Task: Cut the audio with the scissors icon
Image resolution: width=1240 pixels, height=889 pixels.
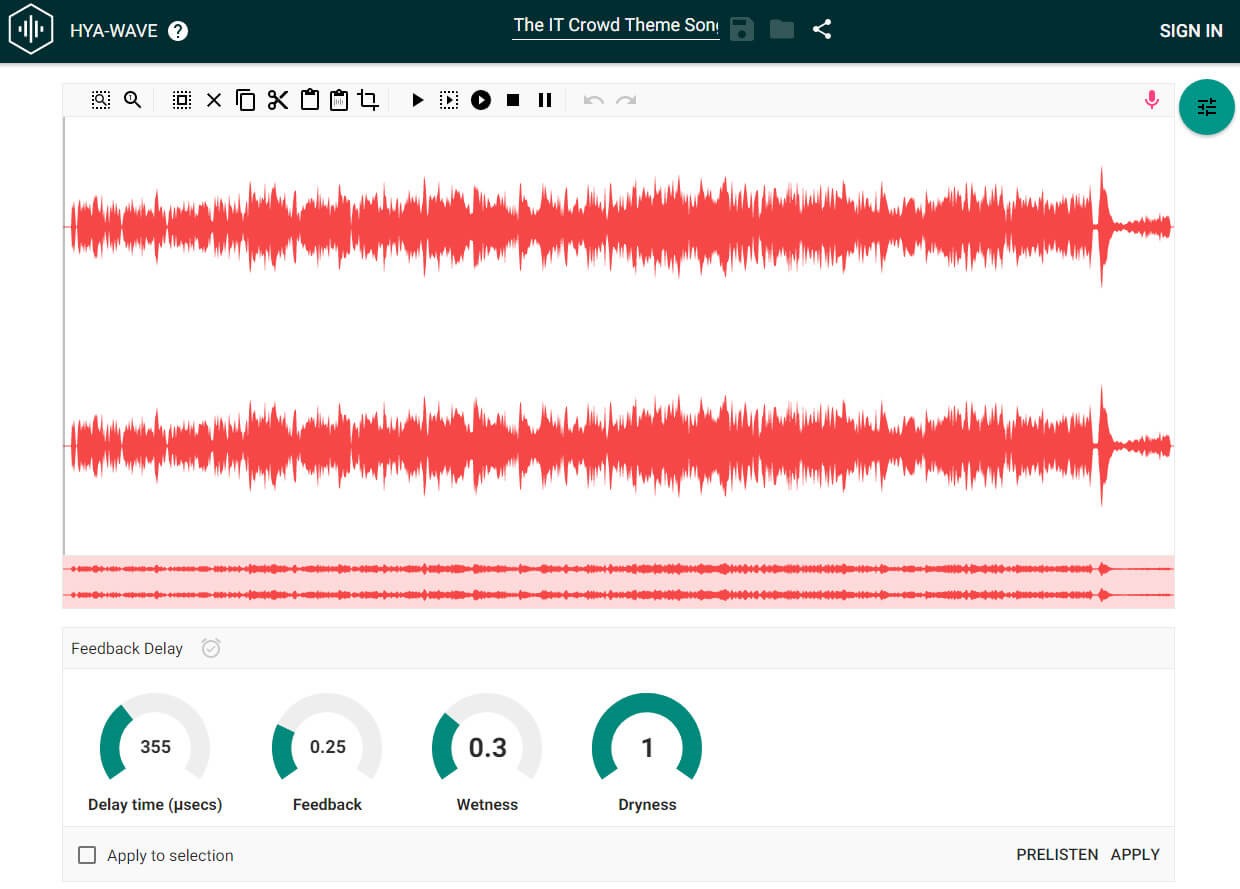Action: coord(278,100)
